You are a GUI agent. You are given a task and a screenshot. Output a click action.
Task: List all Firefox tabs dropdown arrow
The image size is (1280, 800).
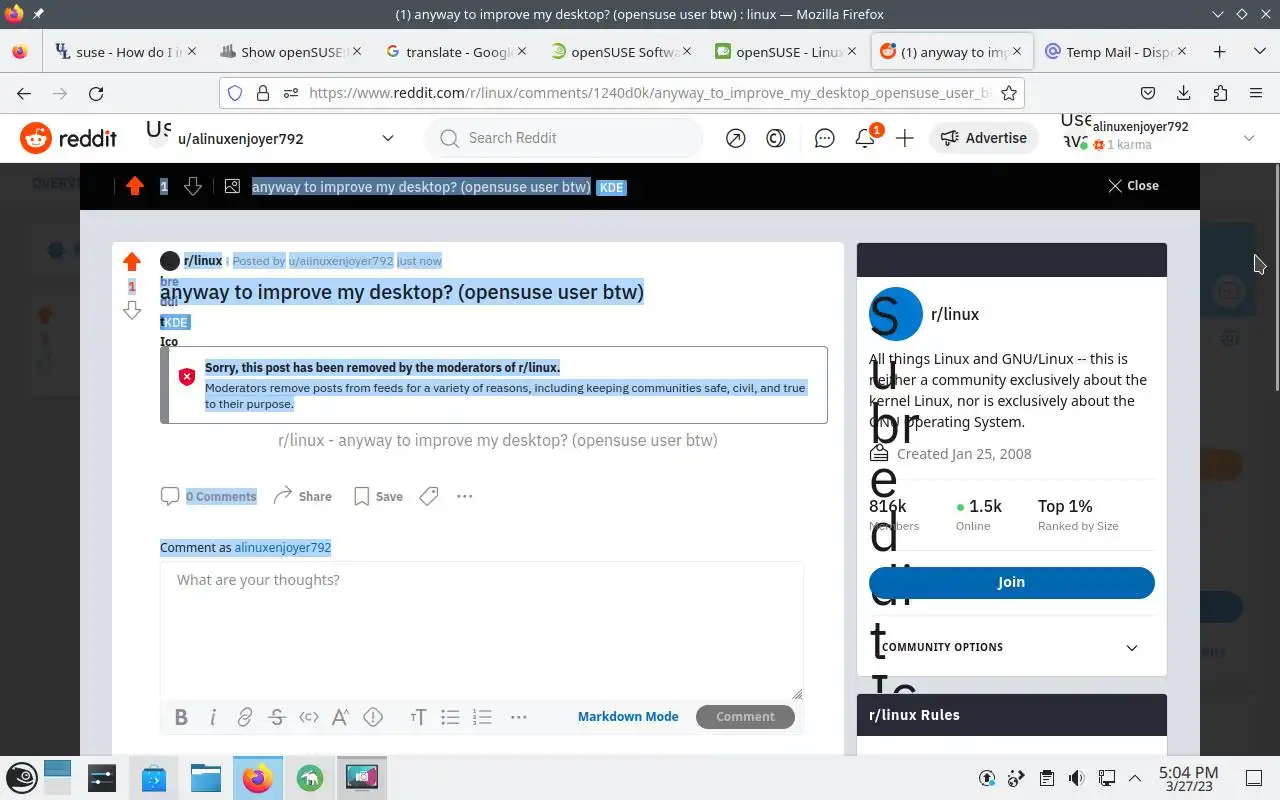(x=1259, y=52)
